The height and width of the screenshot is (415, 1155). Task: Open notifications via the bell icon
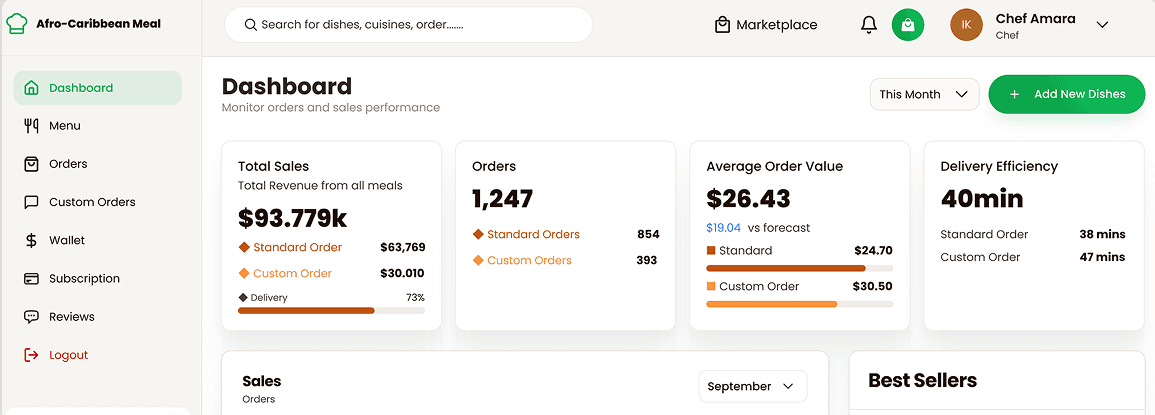click(x=869, y=25)
